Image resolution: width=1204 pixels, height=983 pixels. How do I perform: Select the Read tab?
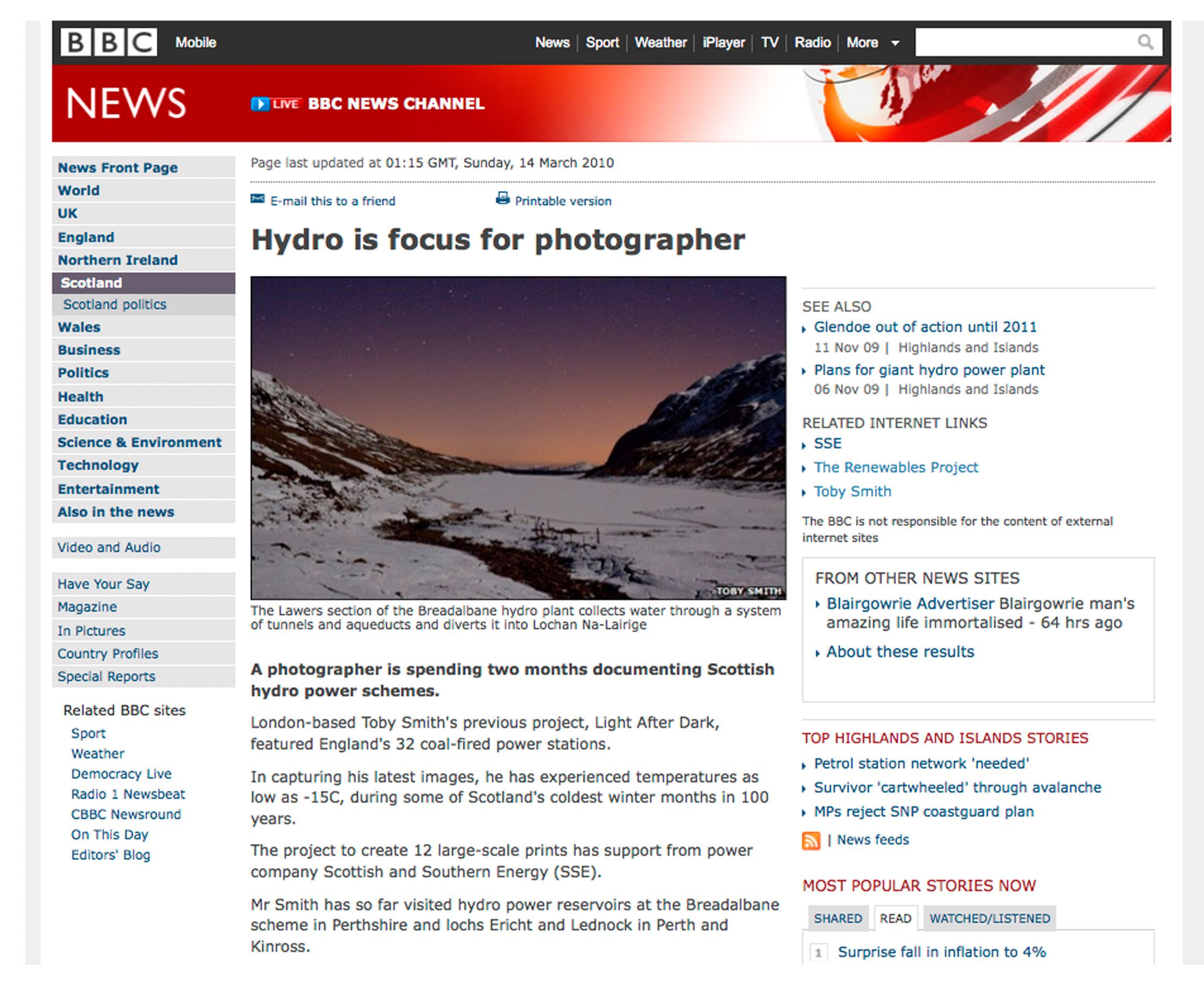point(895,918)
